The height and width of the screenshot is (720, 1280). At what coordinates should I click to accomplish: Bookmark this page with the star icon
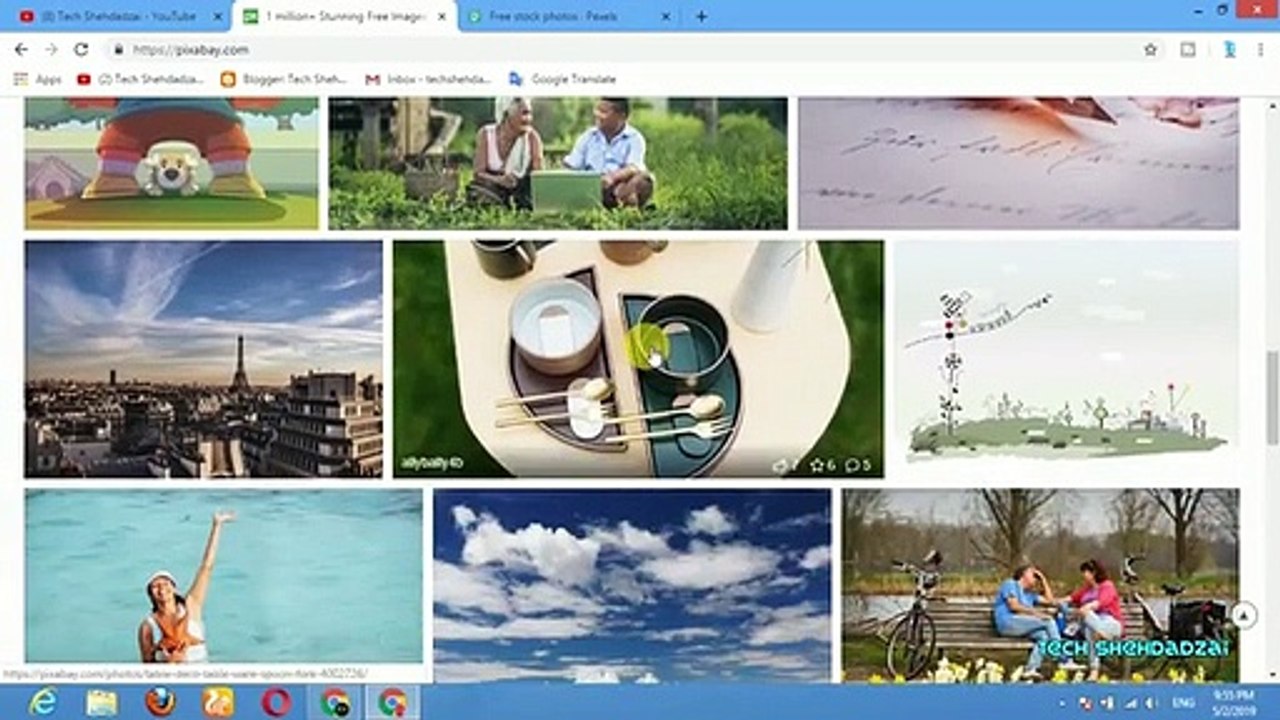(x=1151, y=49)
